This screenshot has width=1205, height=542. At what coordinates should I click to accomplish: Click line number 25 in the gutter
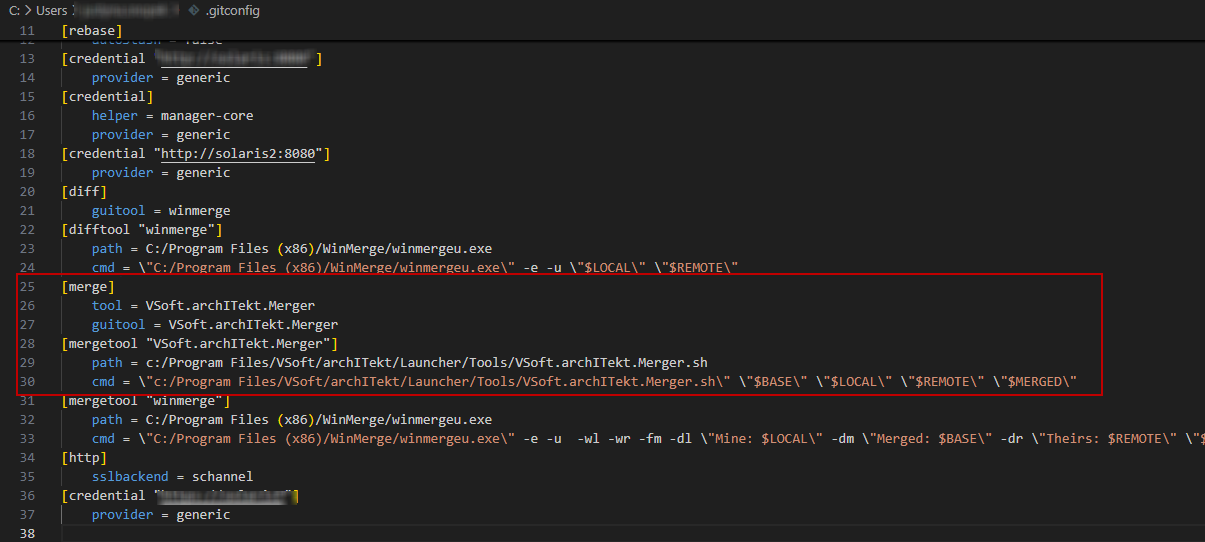(27, 286)
